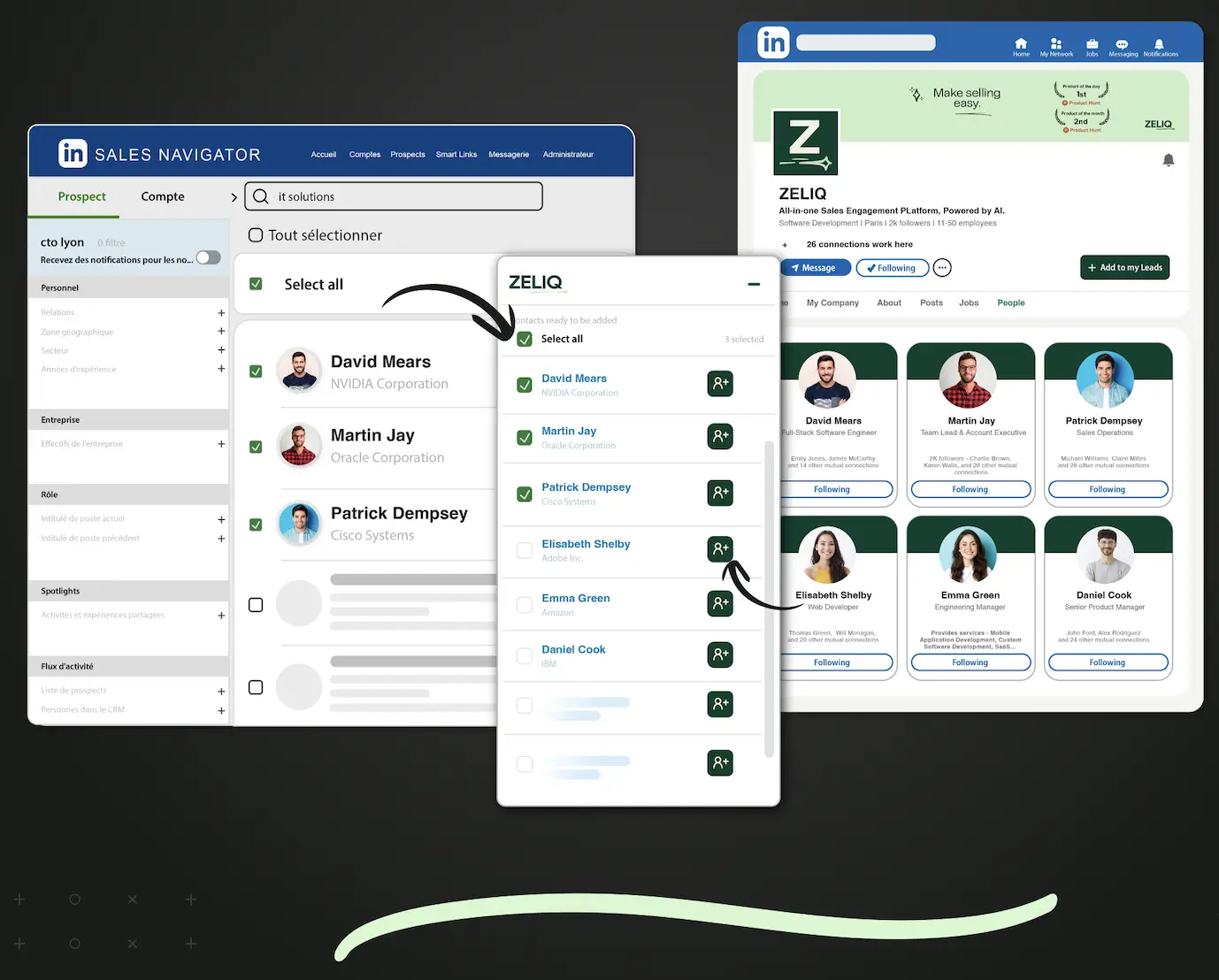This screenshot has width=1219, height=980.
Task: Expand the Secteur filter
Action: [x=221, y=350]
